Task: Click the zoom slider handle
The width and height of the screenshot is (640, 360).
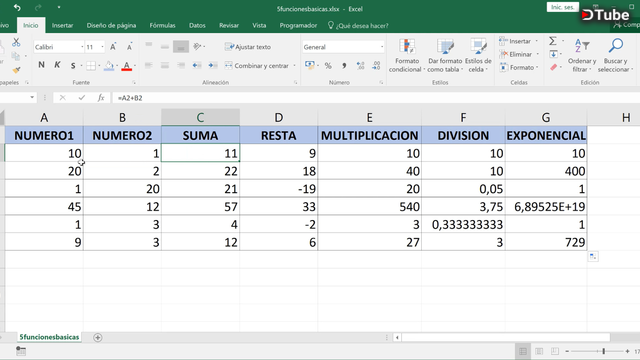Action: coord(604,351)
